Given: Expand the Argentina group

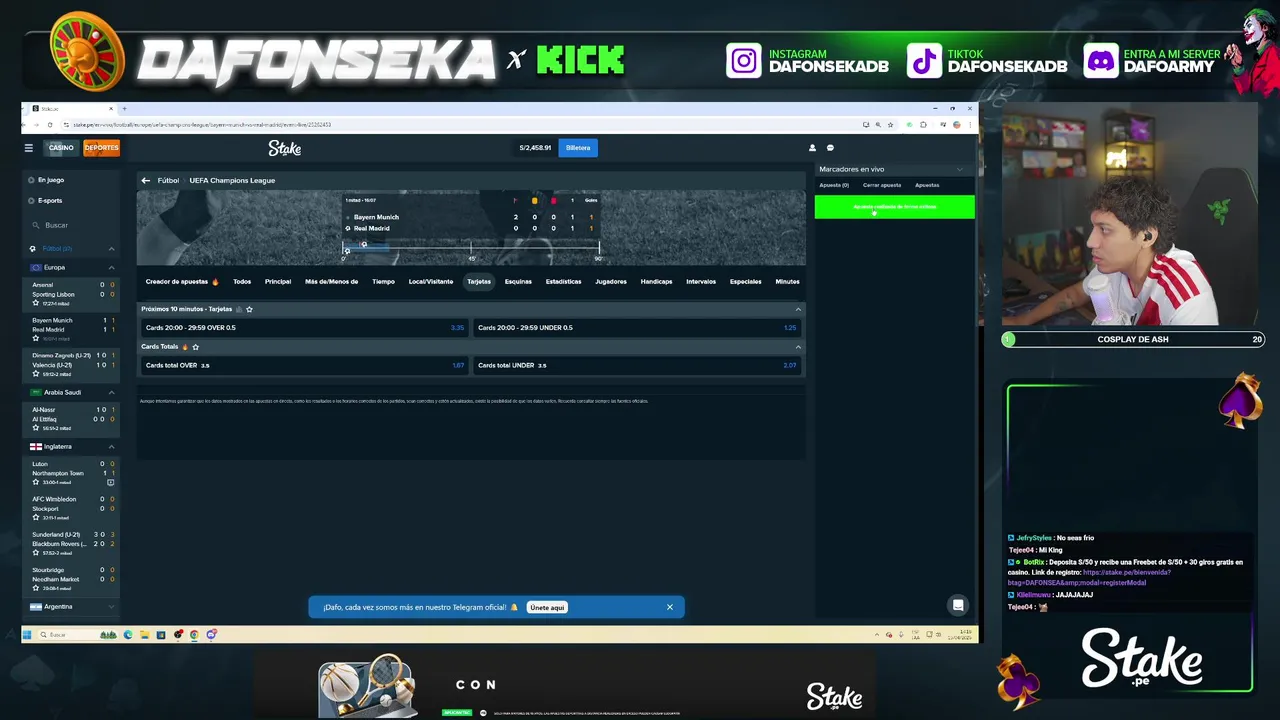Looking at the screenshot, I should click(111, 607).
